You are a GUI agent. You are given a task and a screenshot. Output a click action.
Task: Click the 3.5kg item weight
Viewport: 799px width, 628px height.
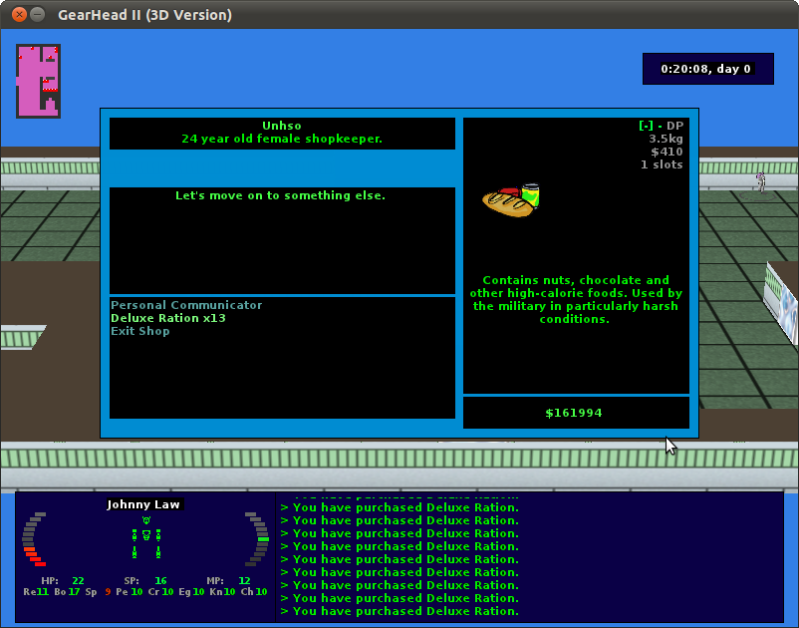tap(665, 139)
